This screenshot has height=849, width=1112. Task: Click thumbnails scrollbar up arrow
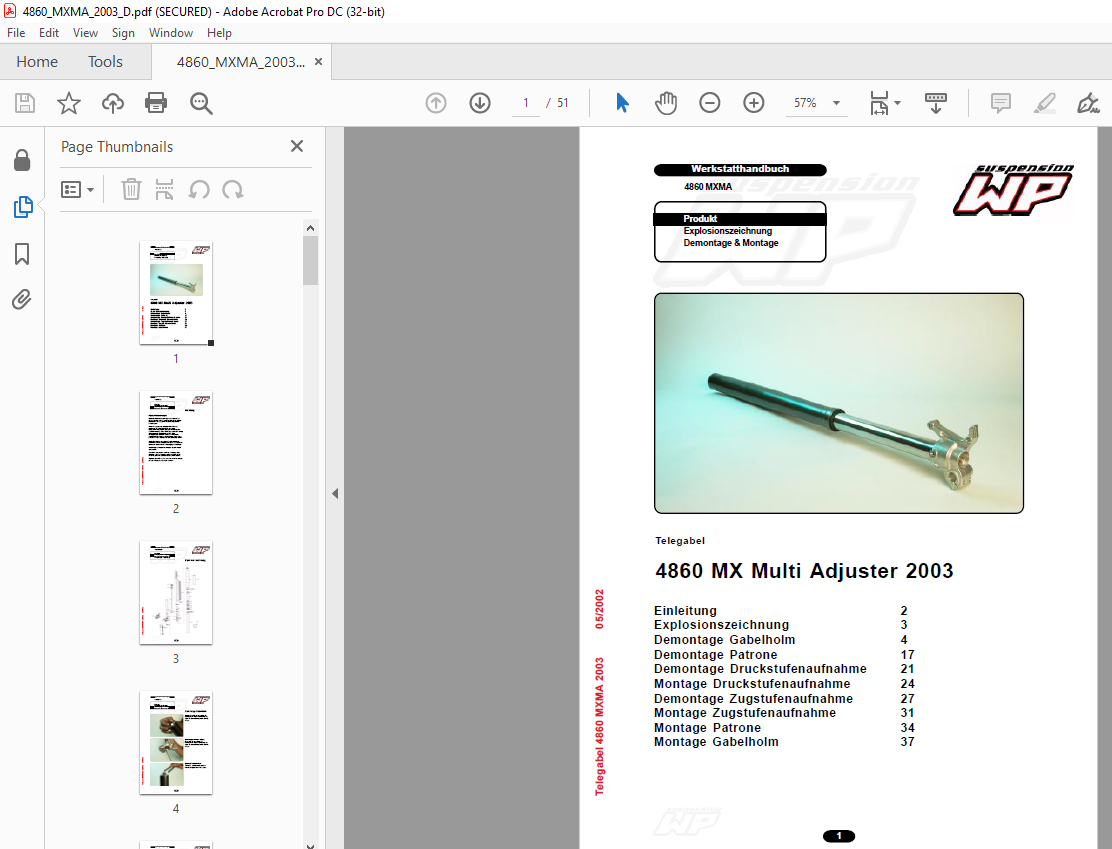[310, 228]
